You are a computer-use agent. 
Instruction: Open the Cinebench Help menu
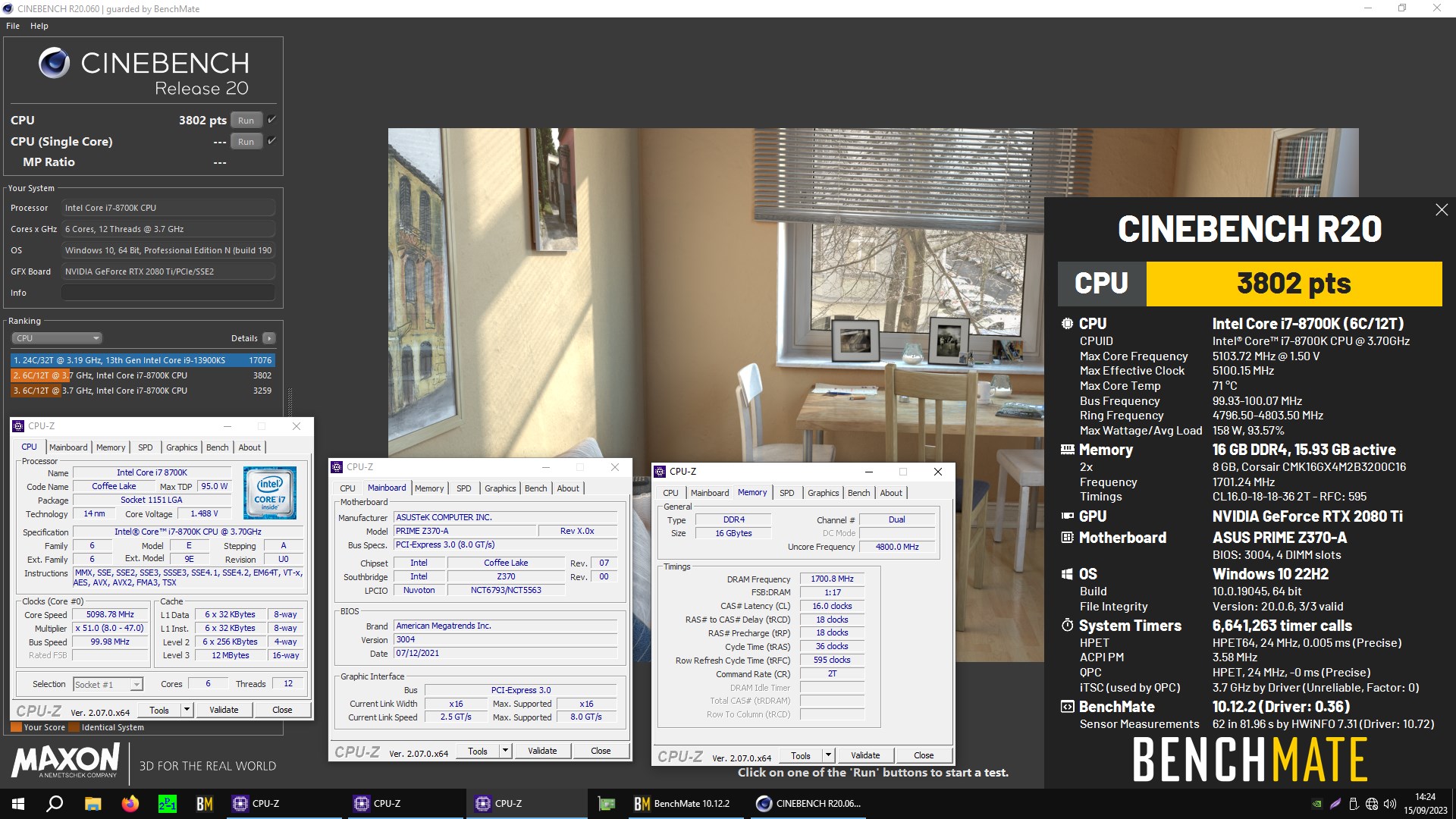click(39, 26)
